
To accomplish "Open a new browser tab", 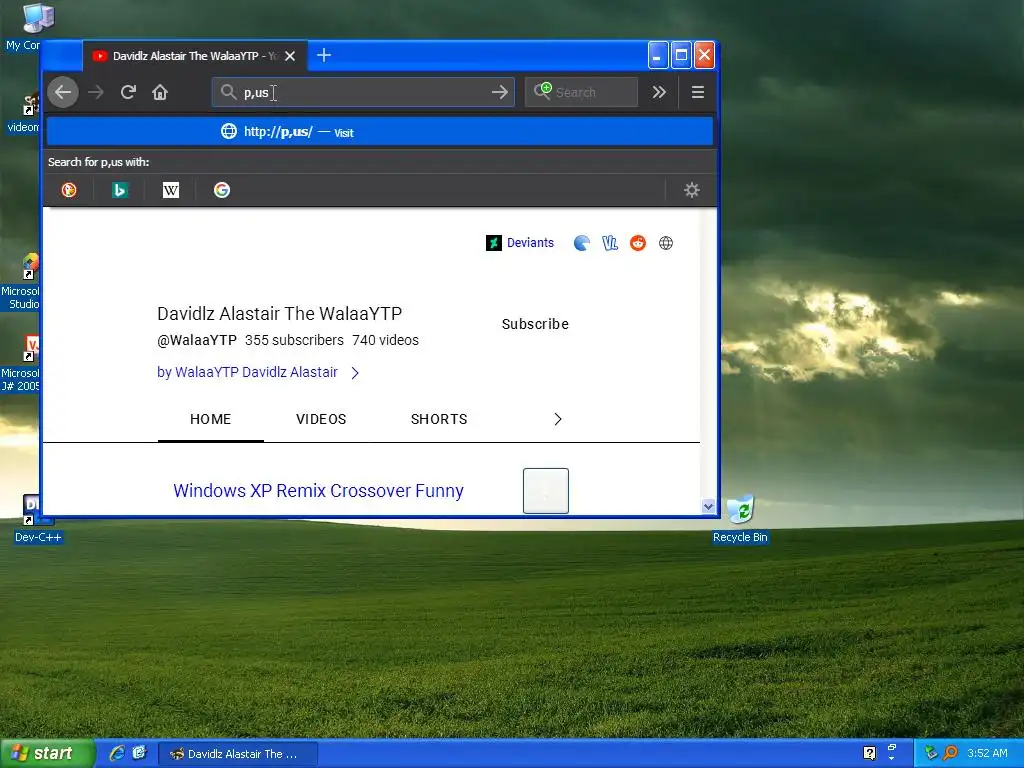I will click(324, 56).
